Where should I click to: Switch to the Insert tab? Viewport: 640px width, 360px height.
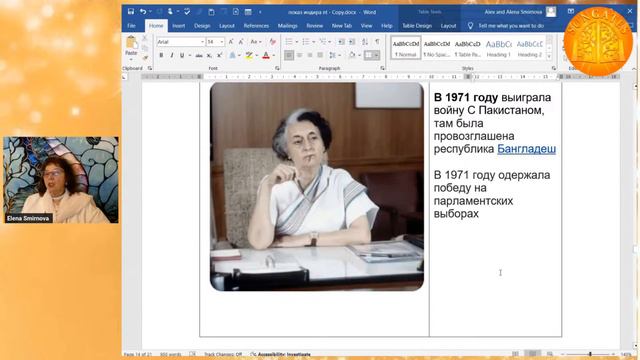click(178, 26)
